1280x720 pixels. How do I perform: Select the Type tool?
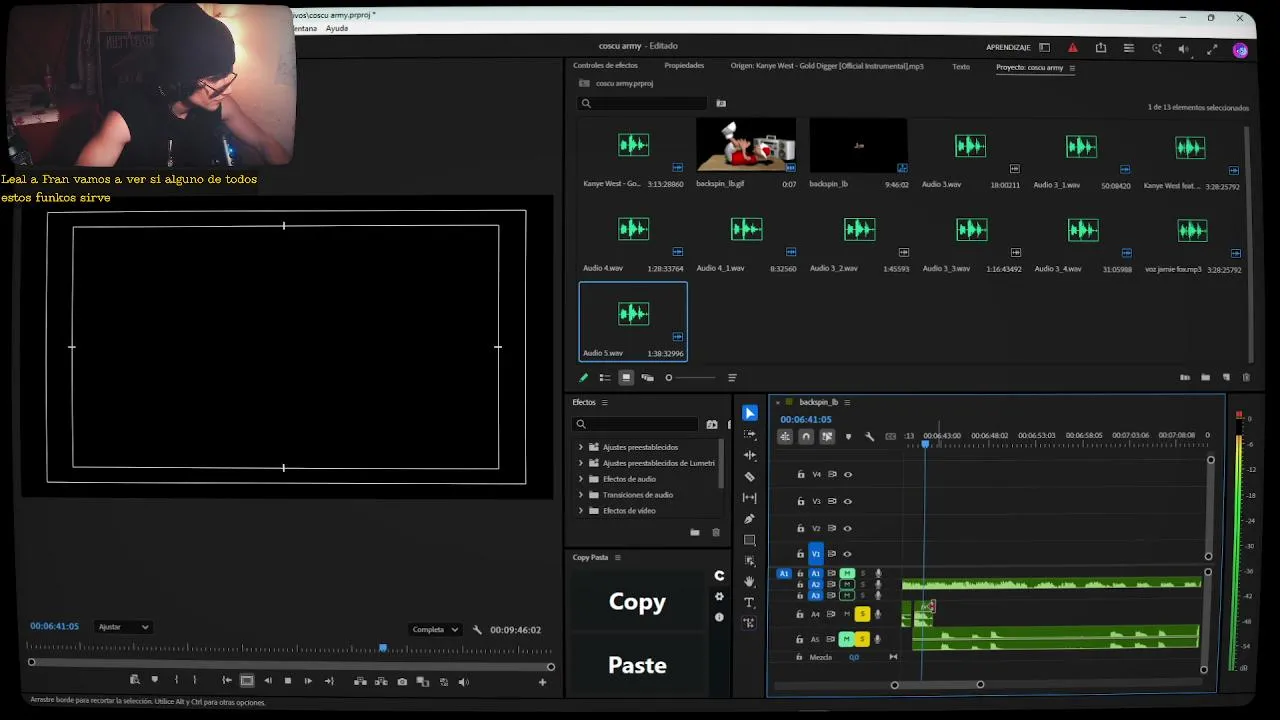(750, 602)
